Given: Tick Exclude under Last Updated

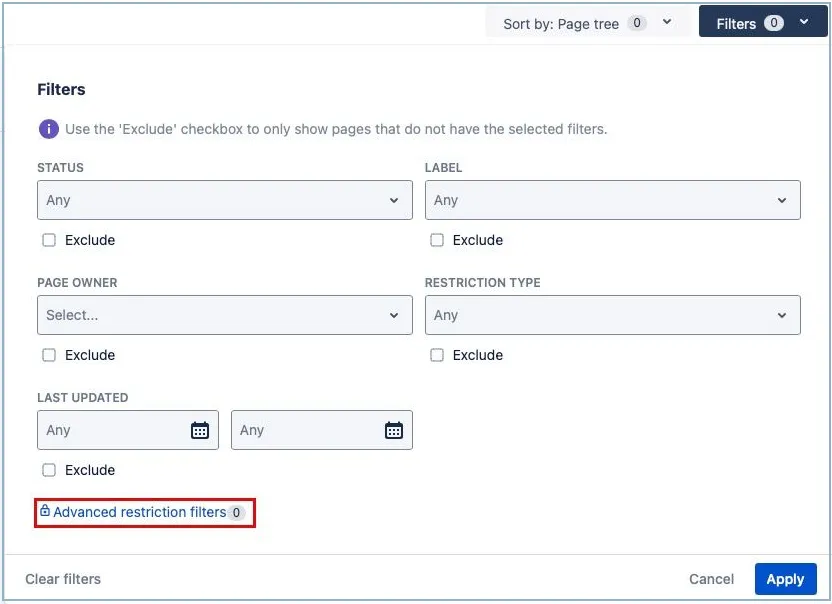Looking at the screenshot, I should pos(49,470).
